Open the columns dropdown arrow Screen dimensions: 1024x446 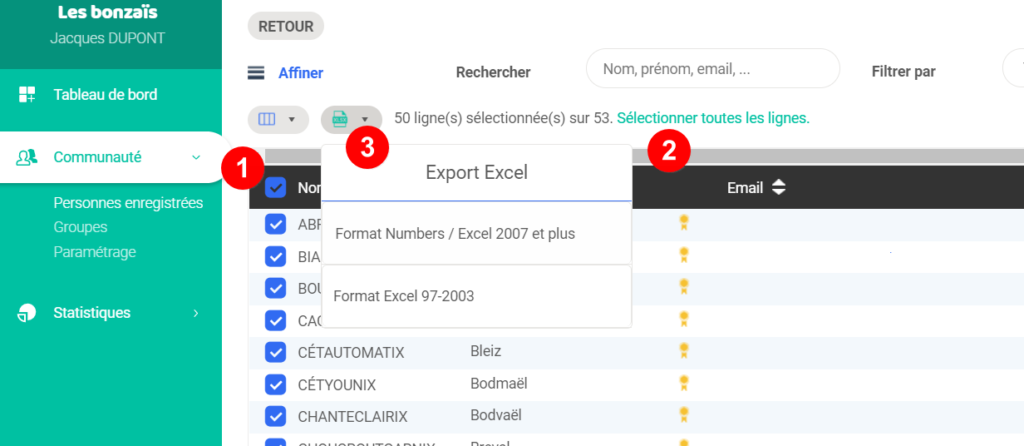292,119
